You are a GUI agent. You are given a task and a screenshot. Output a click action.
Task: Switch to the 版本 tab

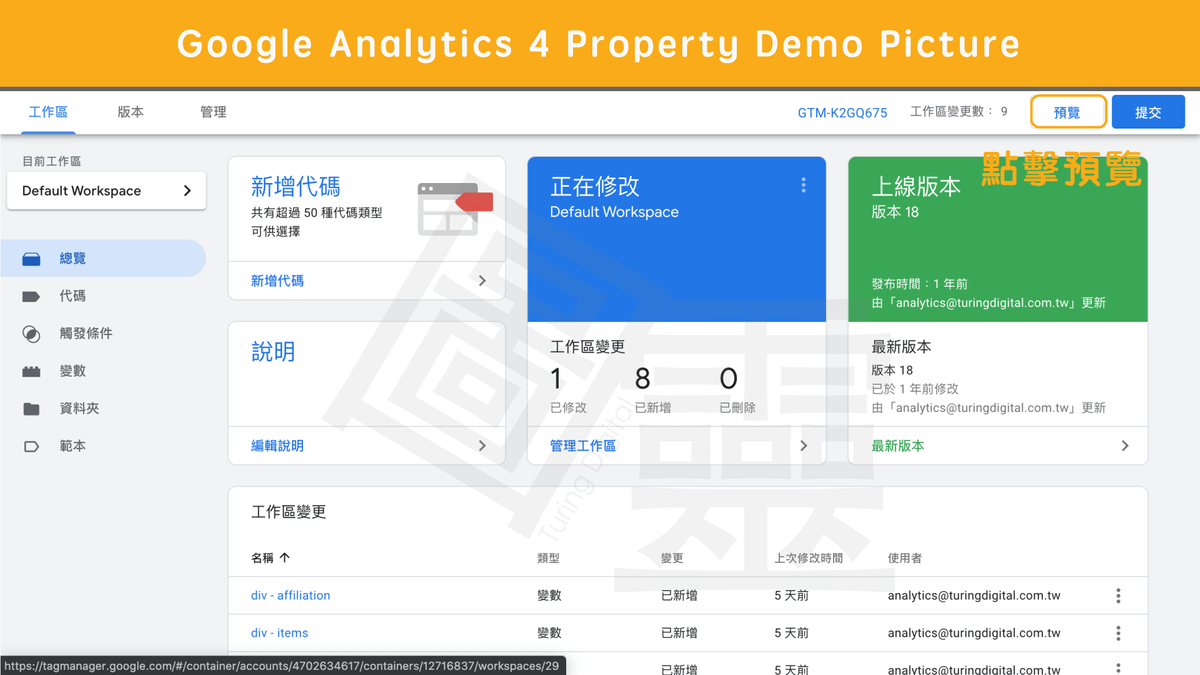coord(131,112)
